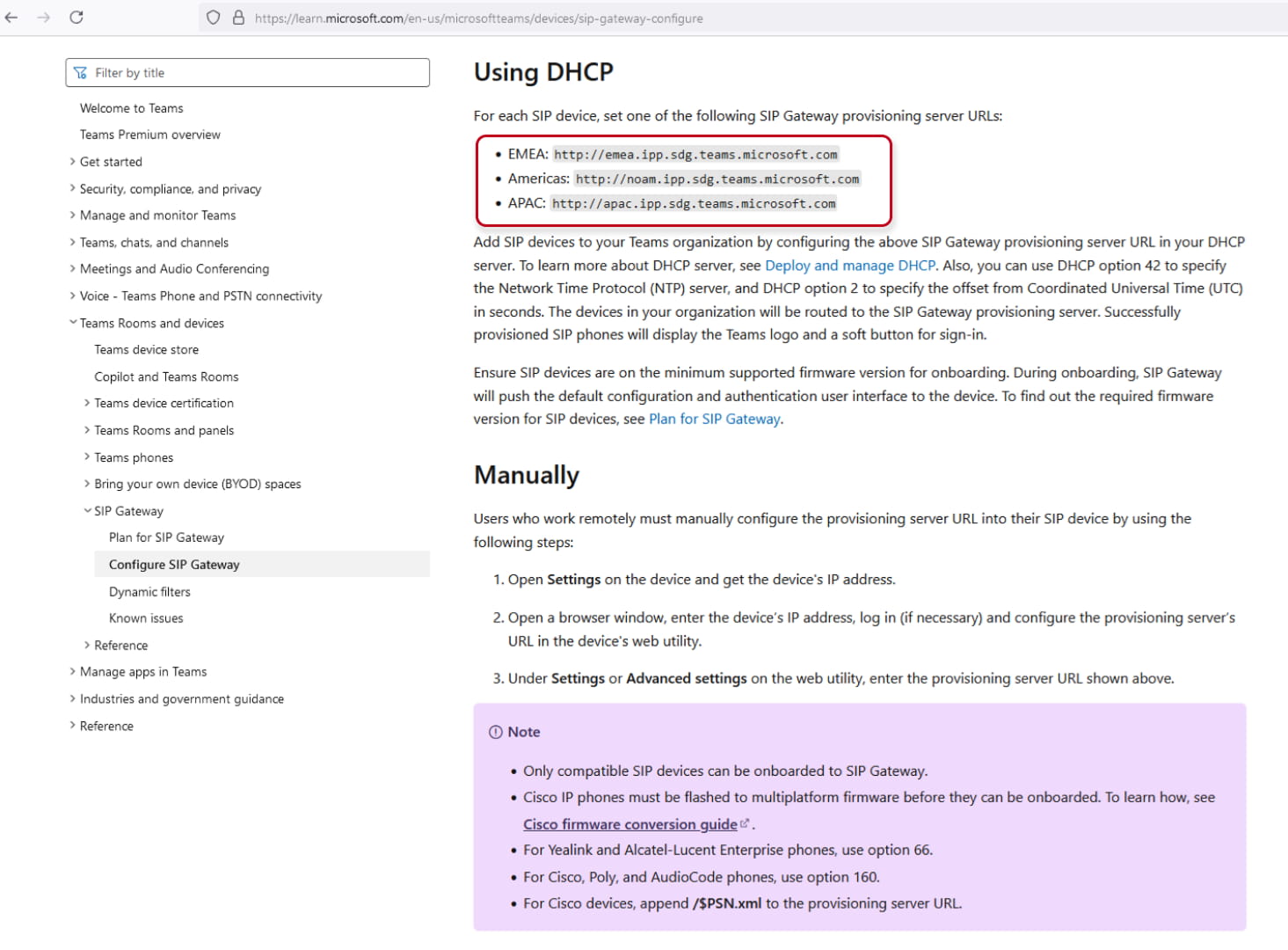Follow the Deploy and manage DHCP link
Viewport: 1288px width, 950px height.
(850, 266)
